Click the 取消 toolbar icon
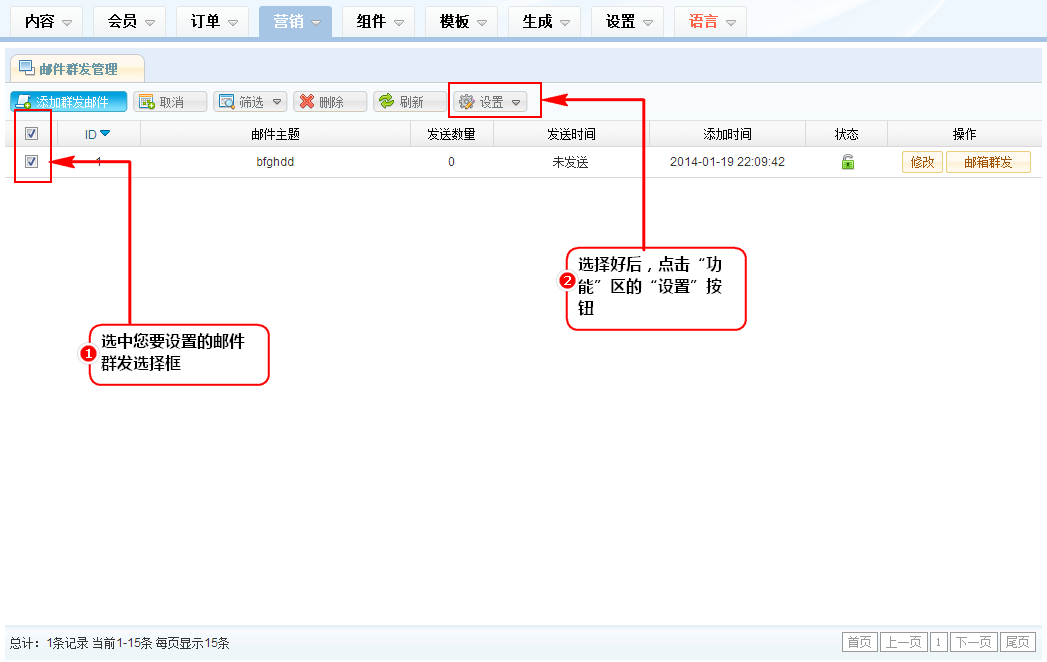The width and height of the screenshot is (1047, 662). (x=147, y=102)
